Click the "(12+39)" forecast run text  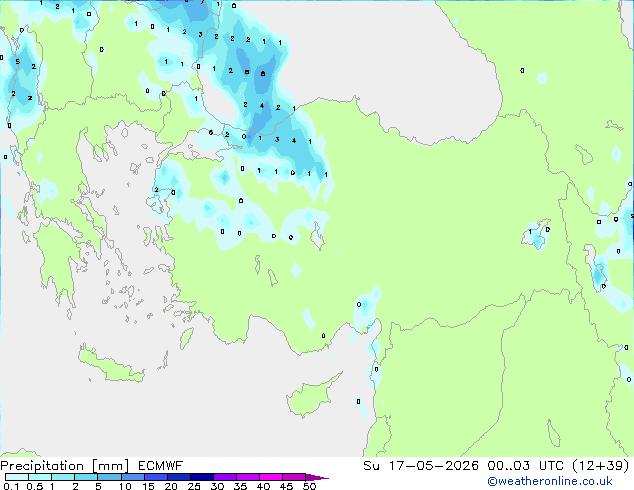pyautogui.click(x=601, y=465)
